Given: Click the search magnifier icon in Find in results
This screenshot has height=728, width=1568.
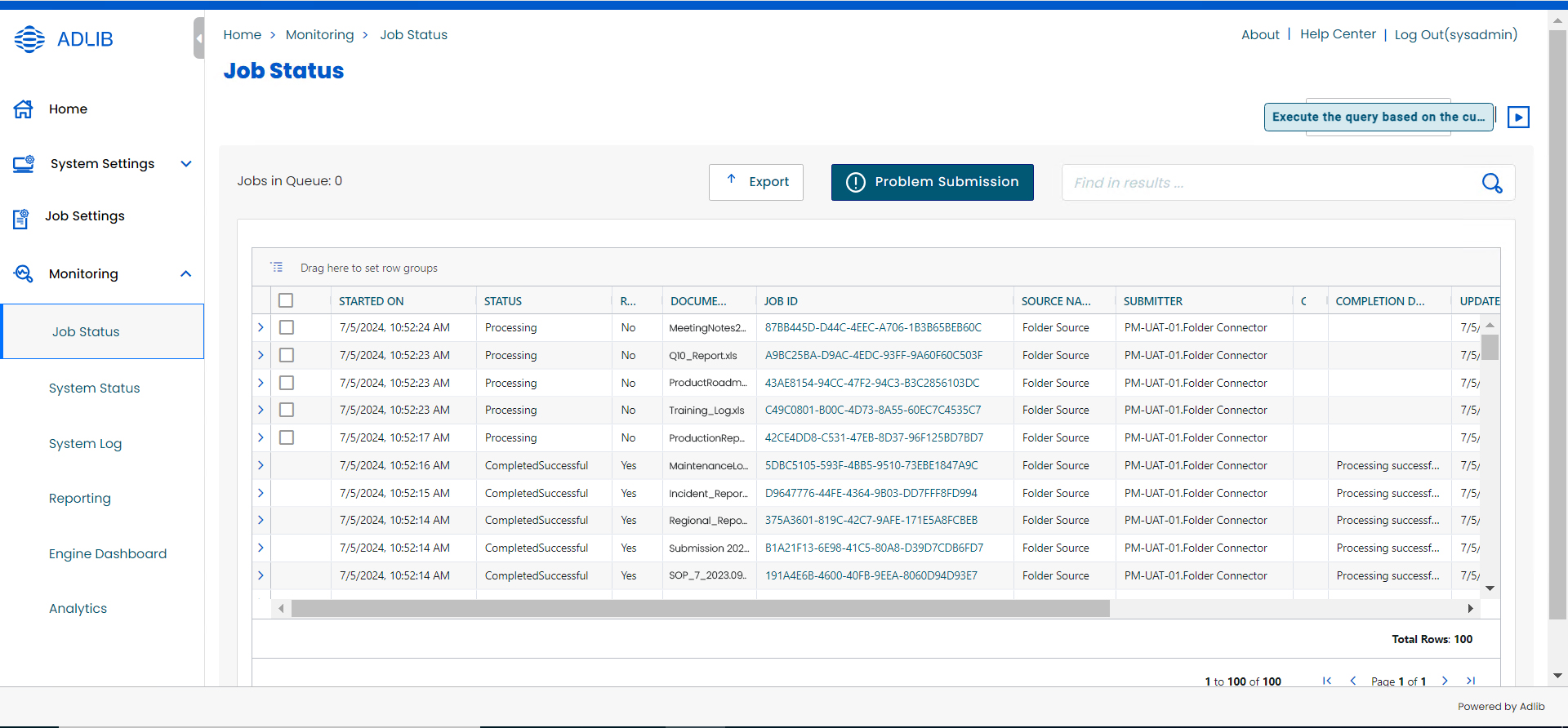Looking at the screenshot, I should (x=1492, y=183).
